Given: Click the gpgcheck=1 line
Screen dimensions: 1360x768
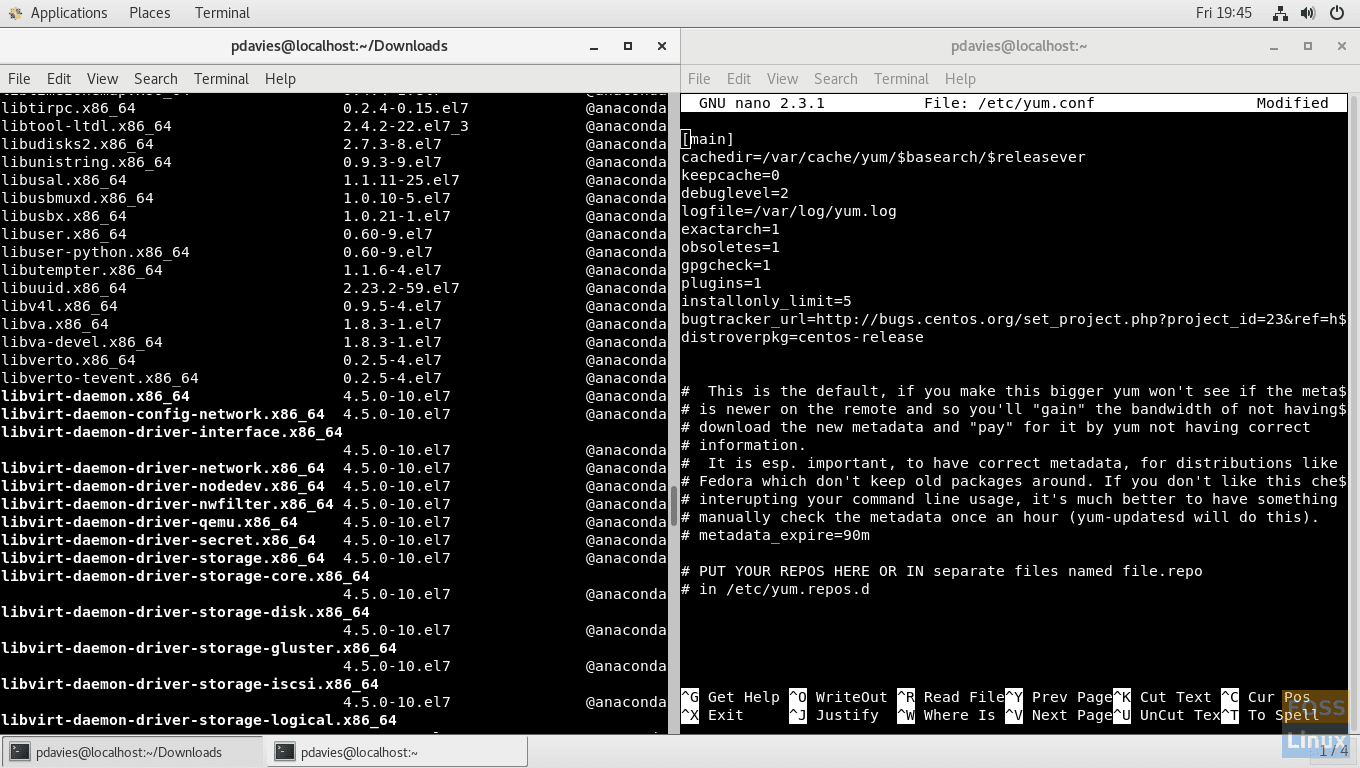Looking at the screenshot, I should 726,265.
